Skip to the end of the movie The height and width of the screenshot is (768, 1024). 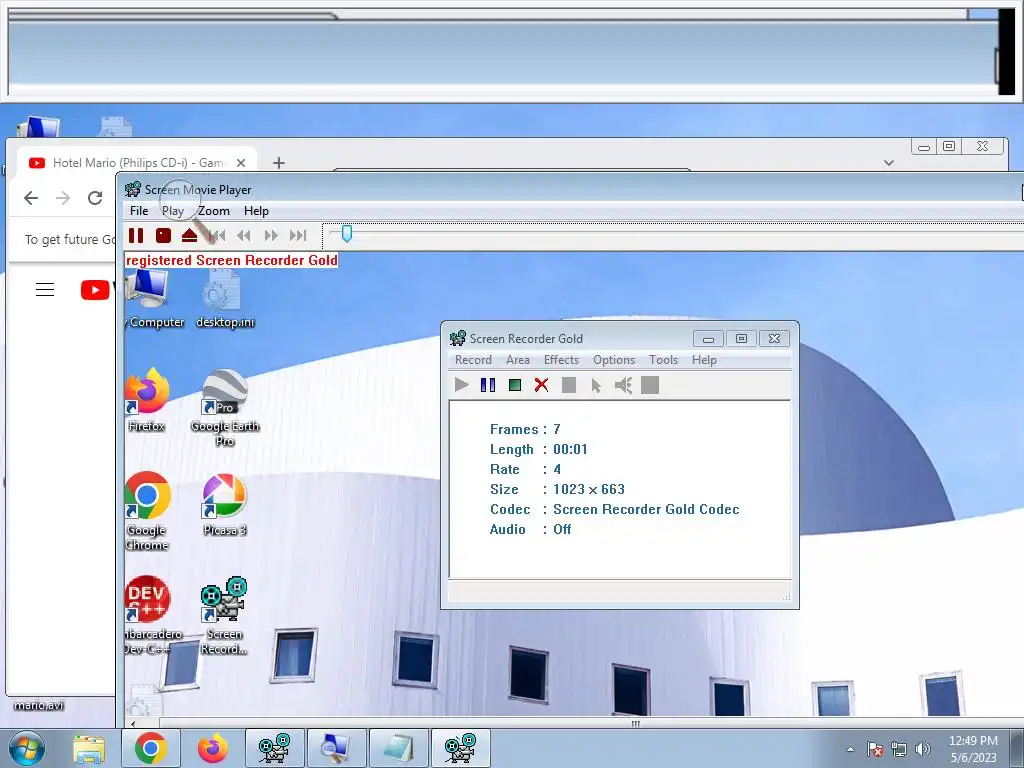coord(298,235)
